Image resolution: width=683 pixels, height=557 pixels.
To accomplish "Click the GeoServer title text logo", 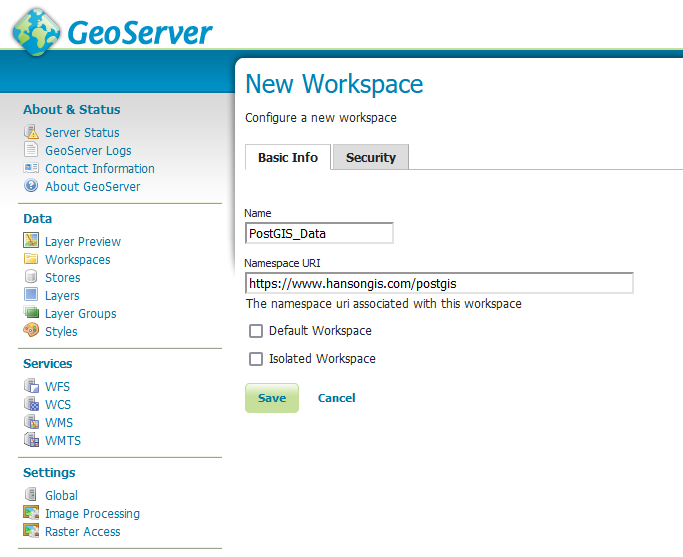I will pos(140,33).
